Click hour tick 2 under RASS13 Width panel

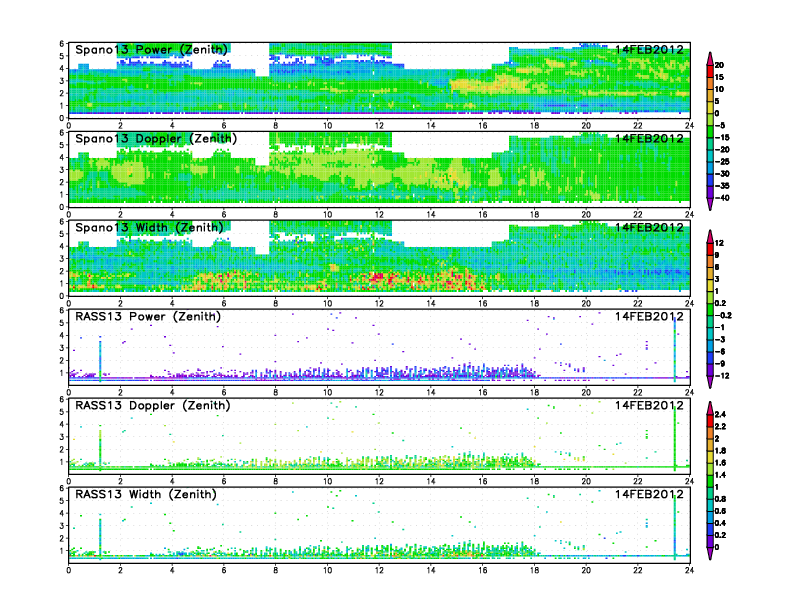click(x=120, y=570)
